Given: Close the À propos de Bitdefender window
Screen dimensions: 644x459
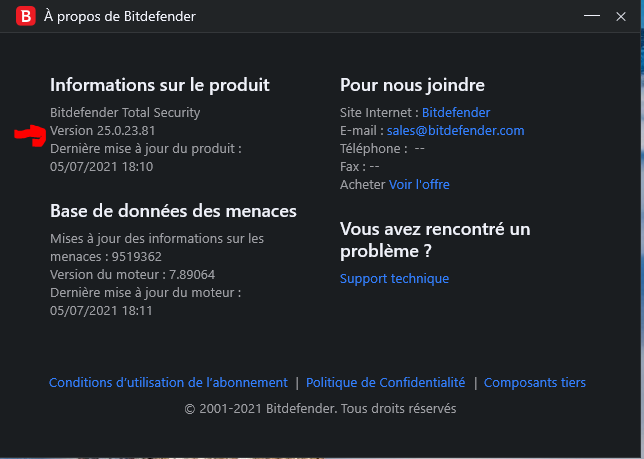Looking at the screenshot, I should [x=621, y=16].
